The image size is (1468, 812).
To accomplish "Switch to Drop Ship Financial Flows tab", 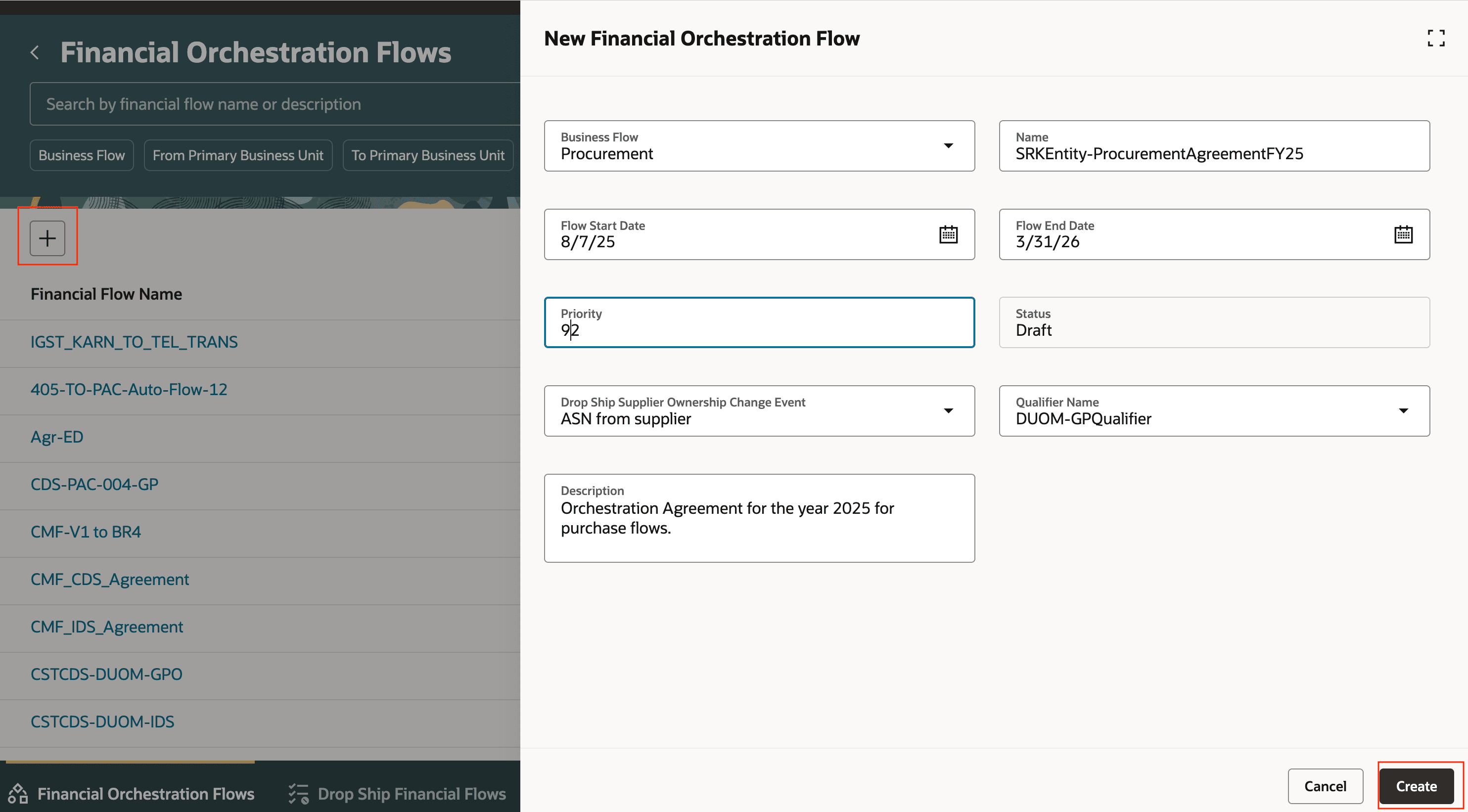I will tap(411, 793).
